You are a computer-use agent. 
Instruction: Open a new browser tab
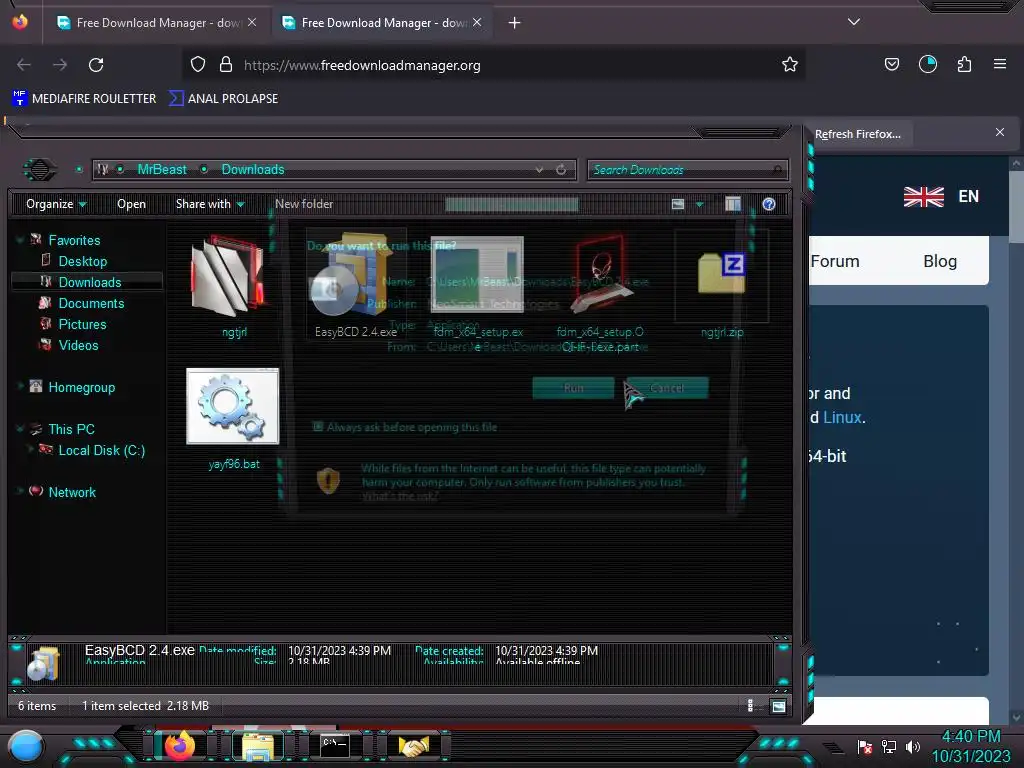pyautogui.click(x=515, y=23)
